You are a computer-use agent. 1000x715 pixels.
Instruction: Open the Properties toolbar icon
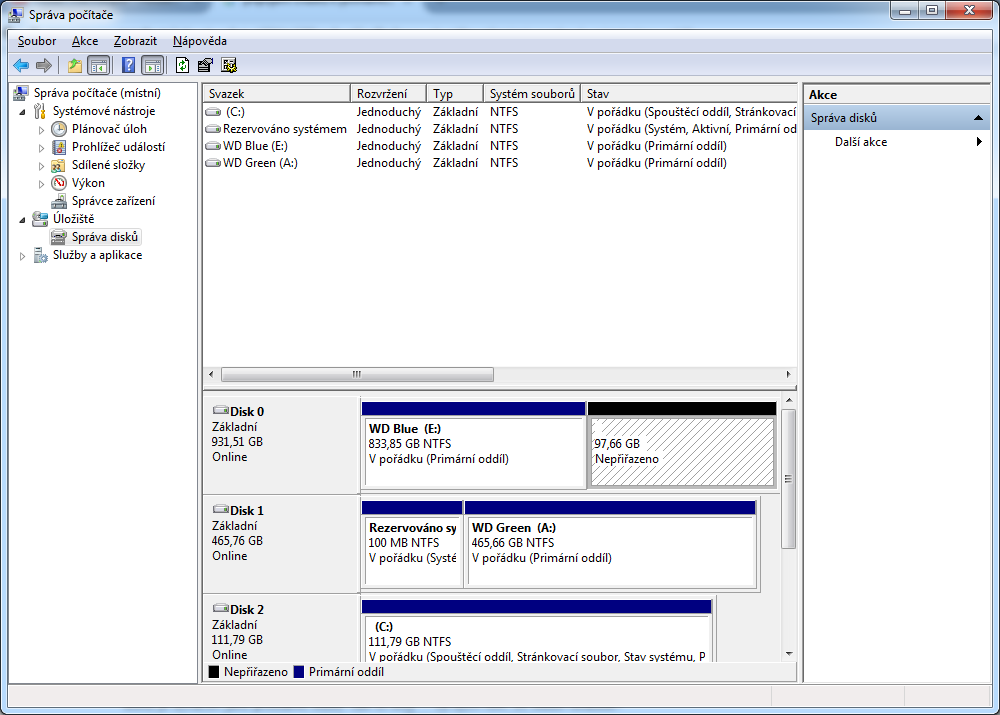(205, 65)
